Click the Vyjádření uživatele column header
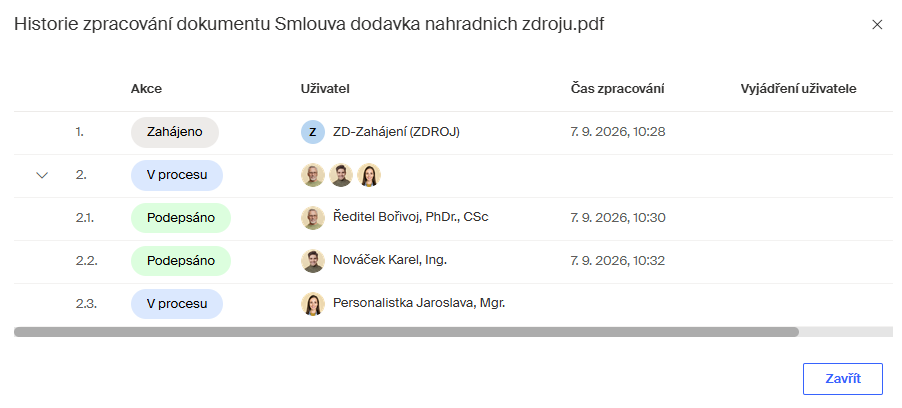Image resolution: width=902 pixels, height=408 pixels. tap(798, 89)
